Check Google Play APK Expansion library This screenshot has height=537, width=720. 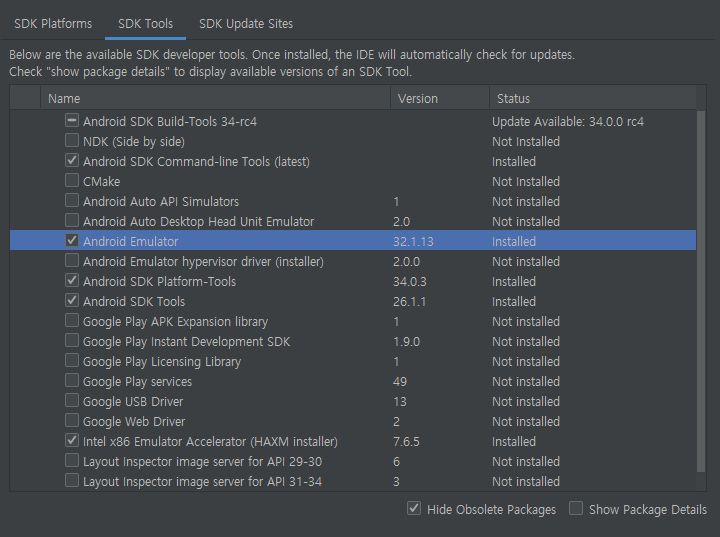point(72,320)
